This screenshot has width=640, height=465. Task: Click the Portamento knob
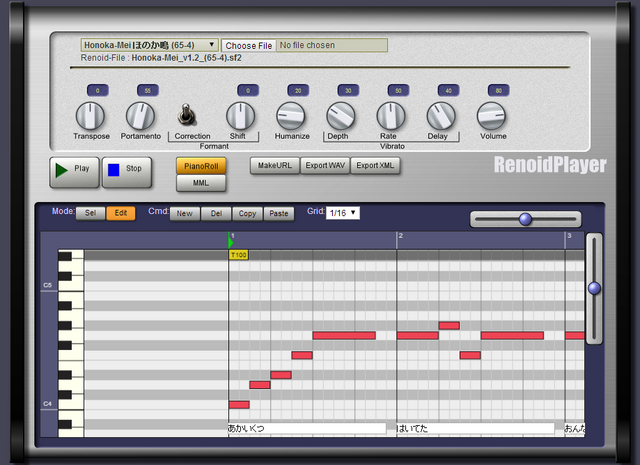point(140,116)
